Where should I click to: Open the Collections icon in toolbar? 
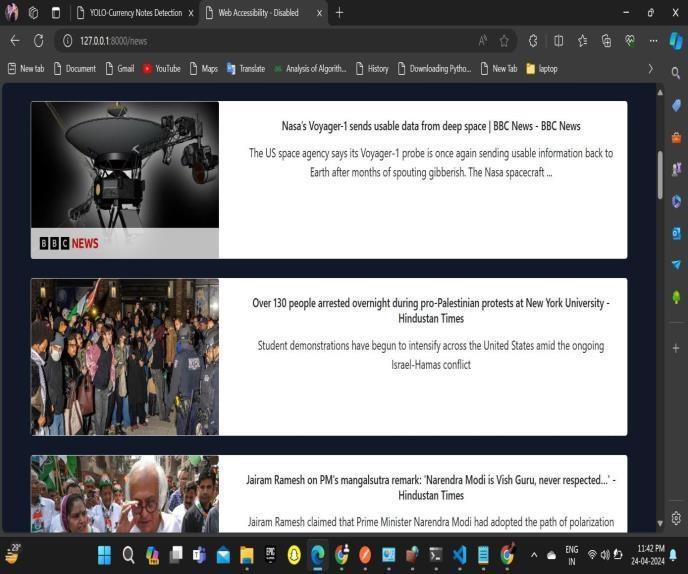point(606,41)
